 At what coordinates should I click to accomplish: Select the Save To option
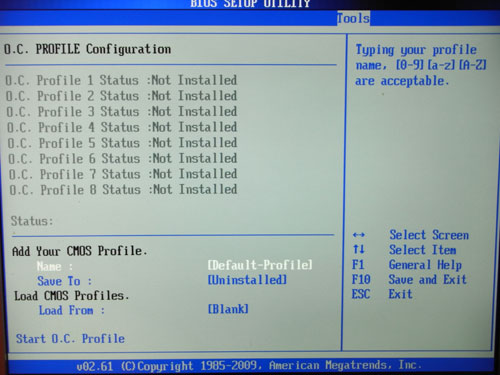[x=64, y=281]
